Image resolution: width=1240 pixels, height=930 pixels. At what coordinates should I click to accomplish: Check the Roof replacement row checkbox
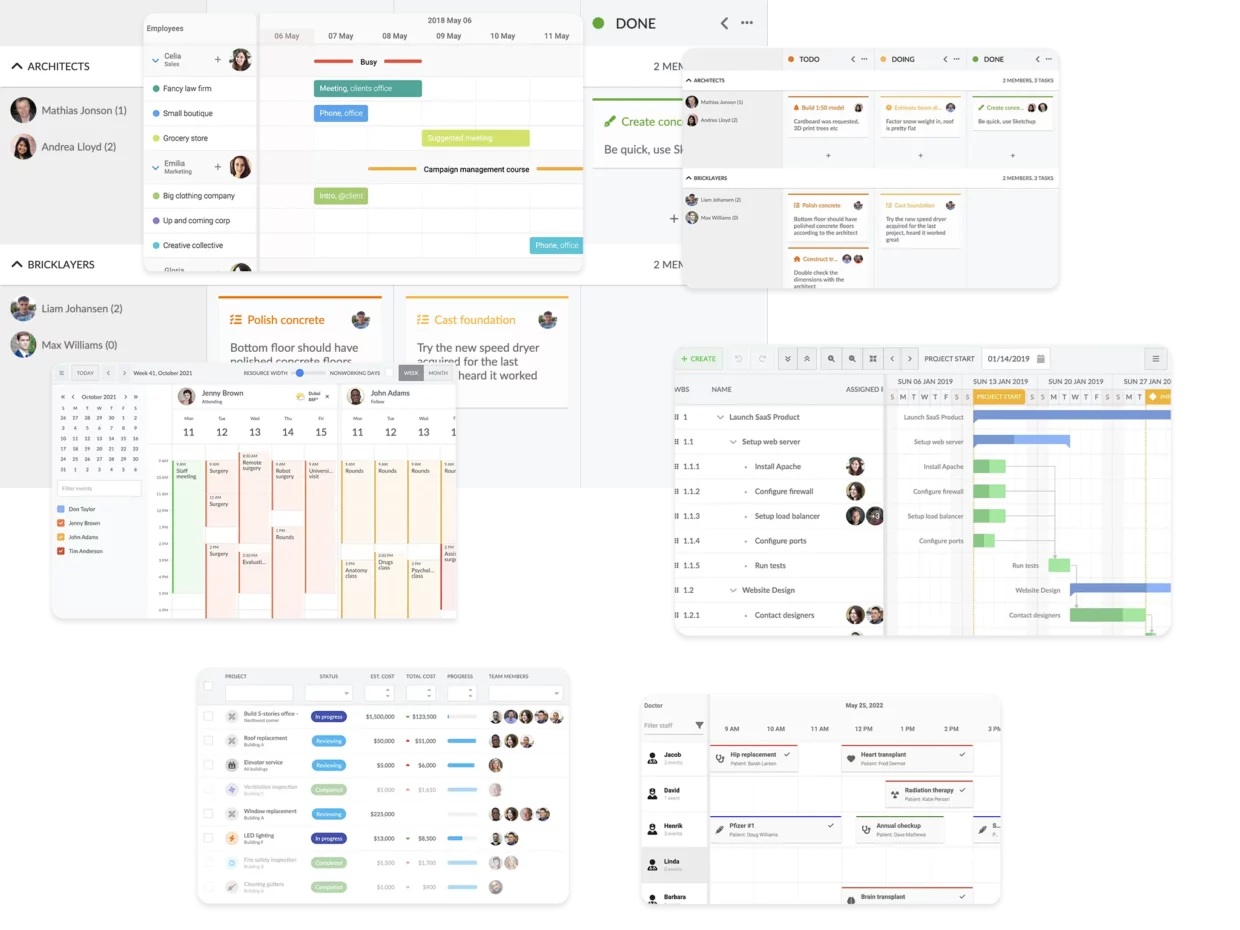[208, 741]
